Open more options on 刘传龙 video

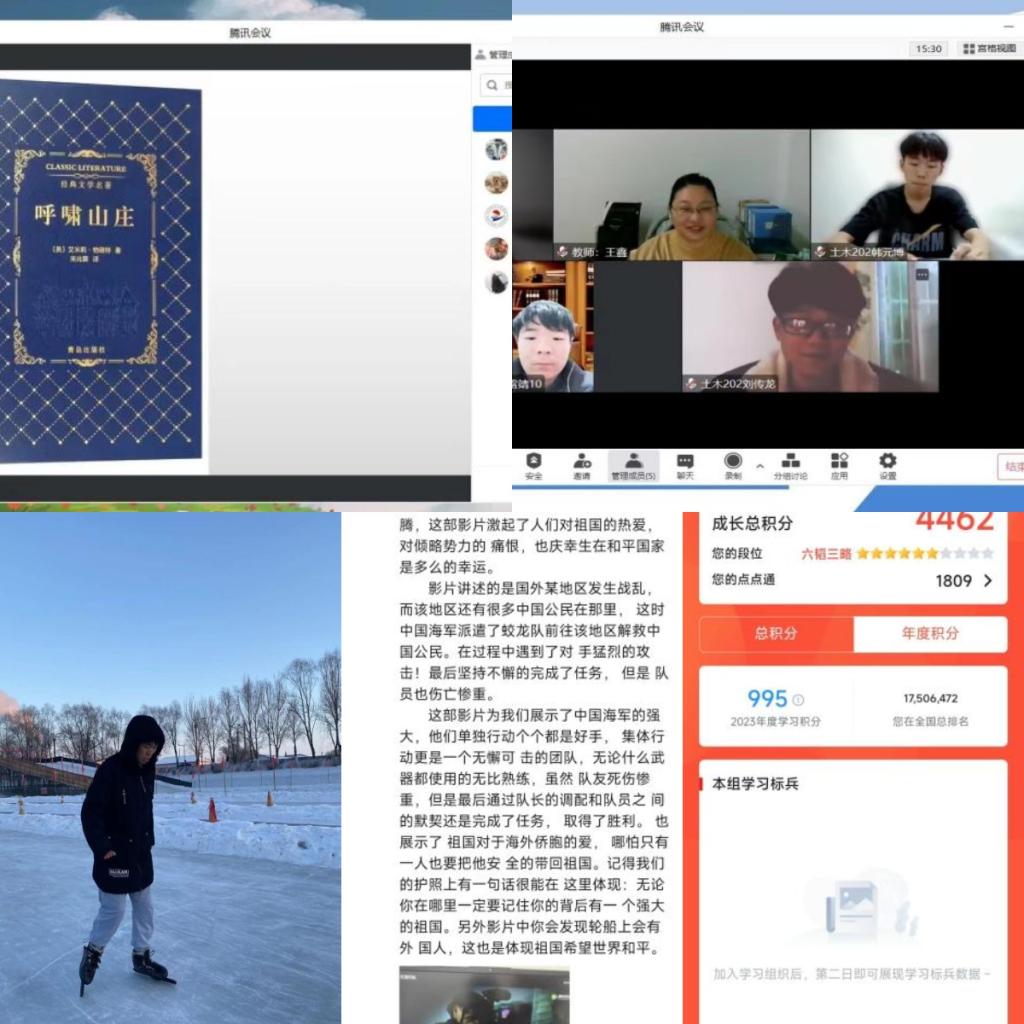(x=922, y=273)
